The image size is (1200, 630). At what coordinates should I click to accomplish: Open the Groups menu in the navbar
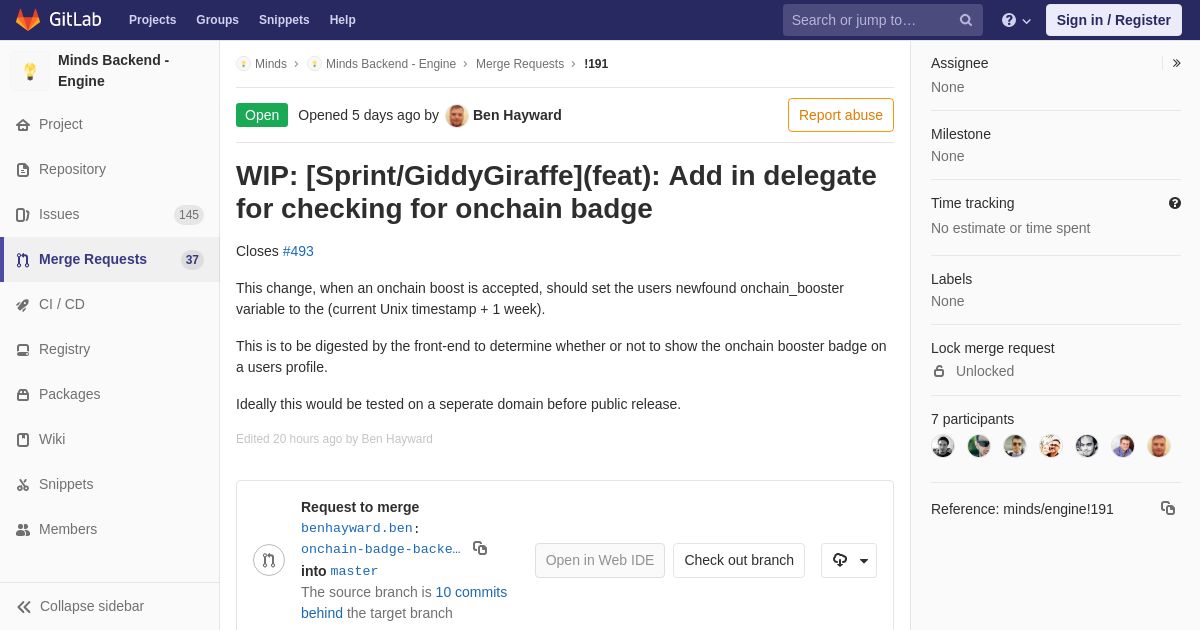pyautogui.click(x=217, y=20)
